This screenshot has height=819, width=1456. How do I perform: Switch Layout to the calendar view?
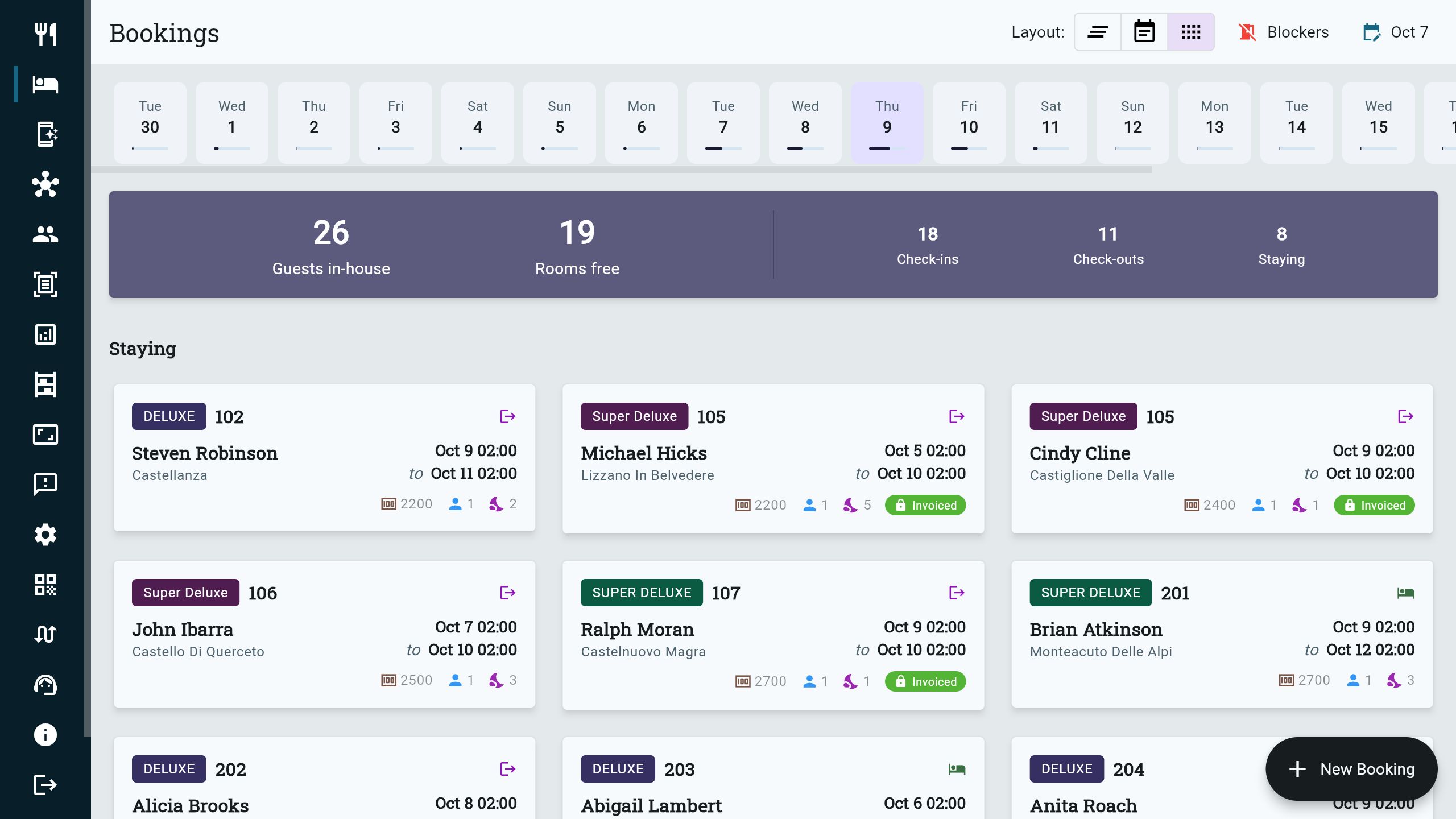point(1144,32)
